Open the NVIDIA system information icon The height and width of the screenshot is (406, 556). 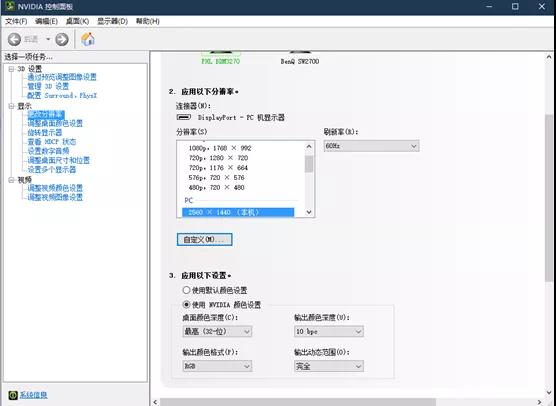click(13, 395)
